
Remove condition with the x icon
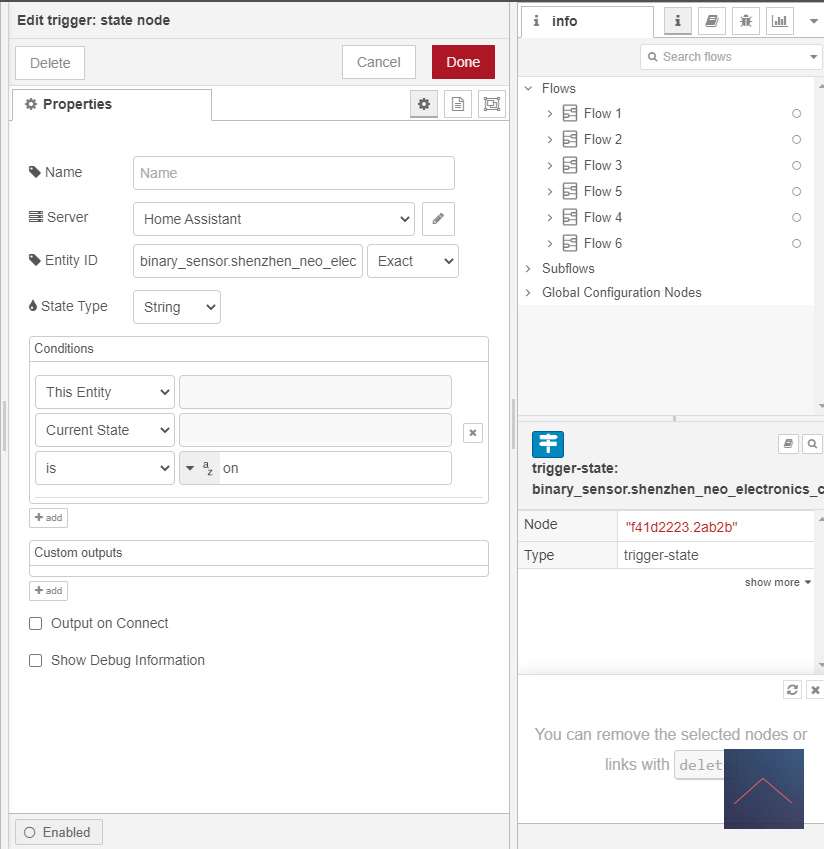coord(474,432)
